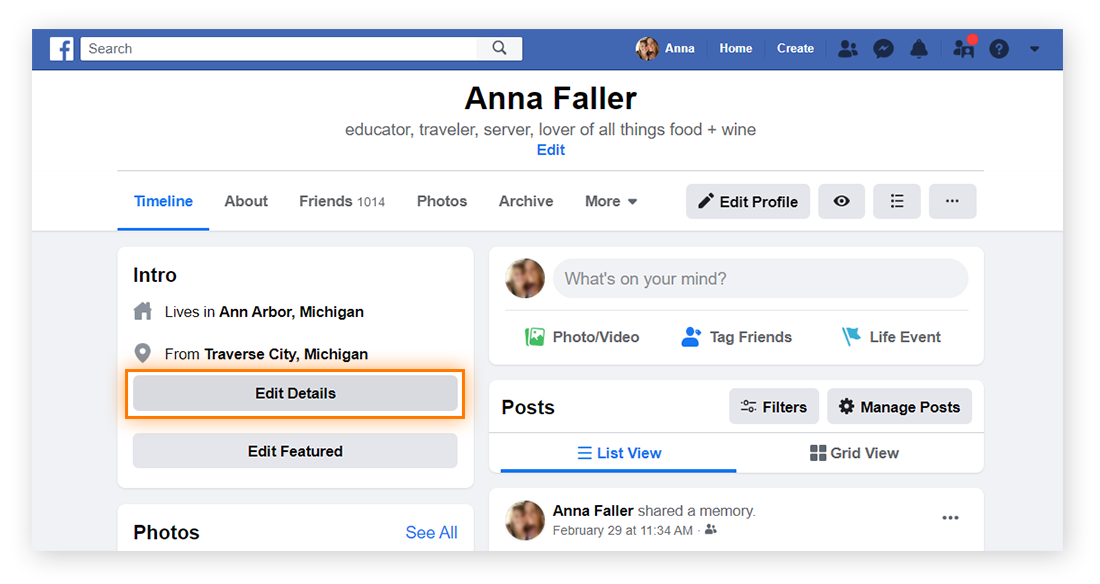This screenshot has height=584, width=1100.
Task: Click the Tag Friends option
Action: (x=737, y=337)
